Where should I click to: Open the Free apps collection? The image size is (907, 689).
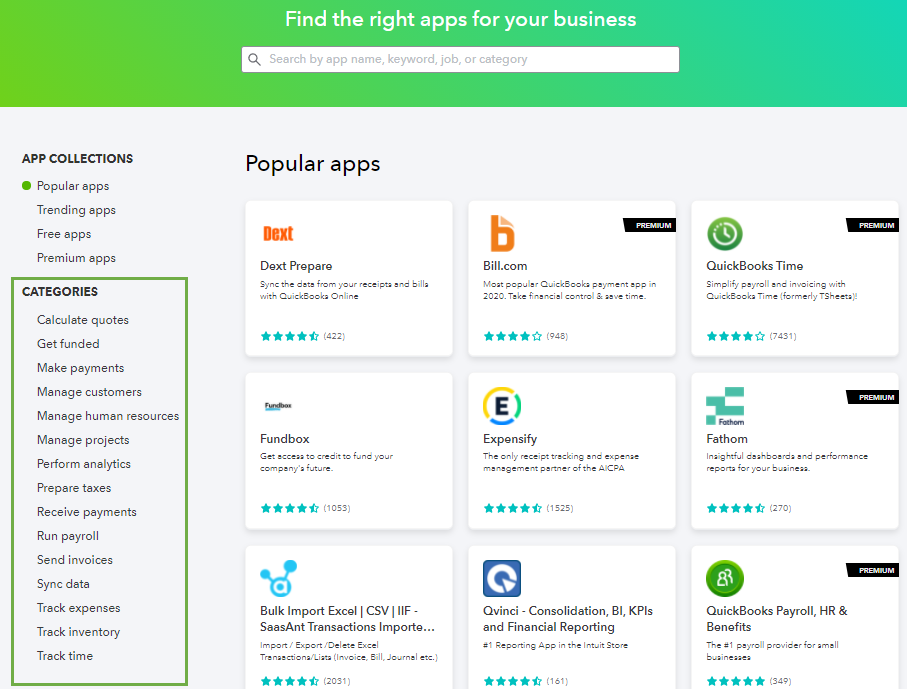64,234
